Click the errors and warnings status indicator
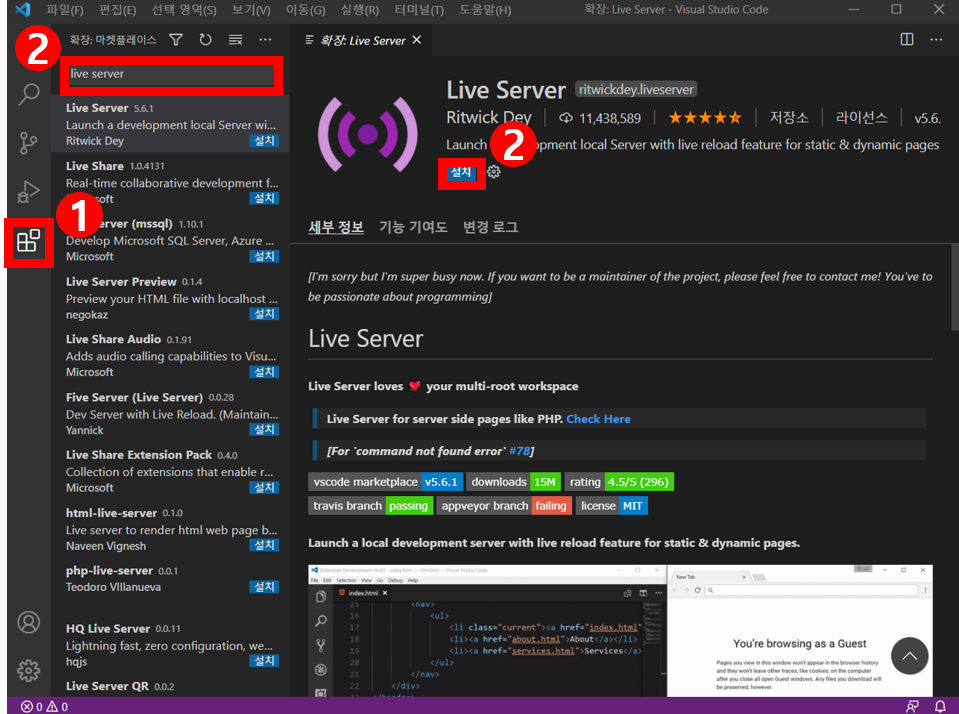 (45, 707)
